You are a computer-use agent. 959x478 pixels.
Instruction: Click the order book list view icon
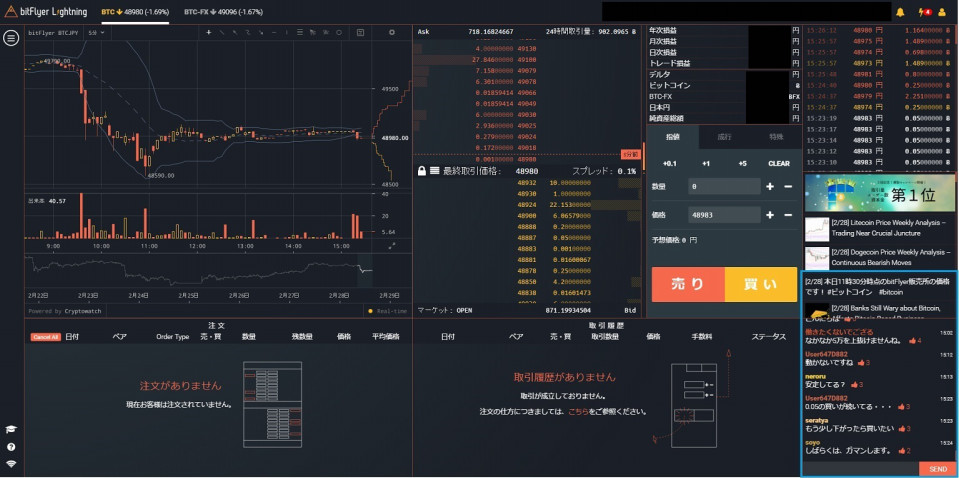pos(435,171)
